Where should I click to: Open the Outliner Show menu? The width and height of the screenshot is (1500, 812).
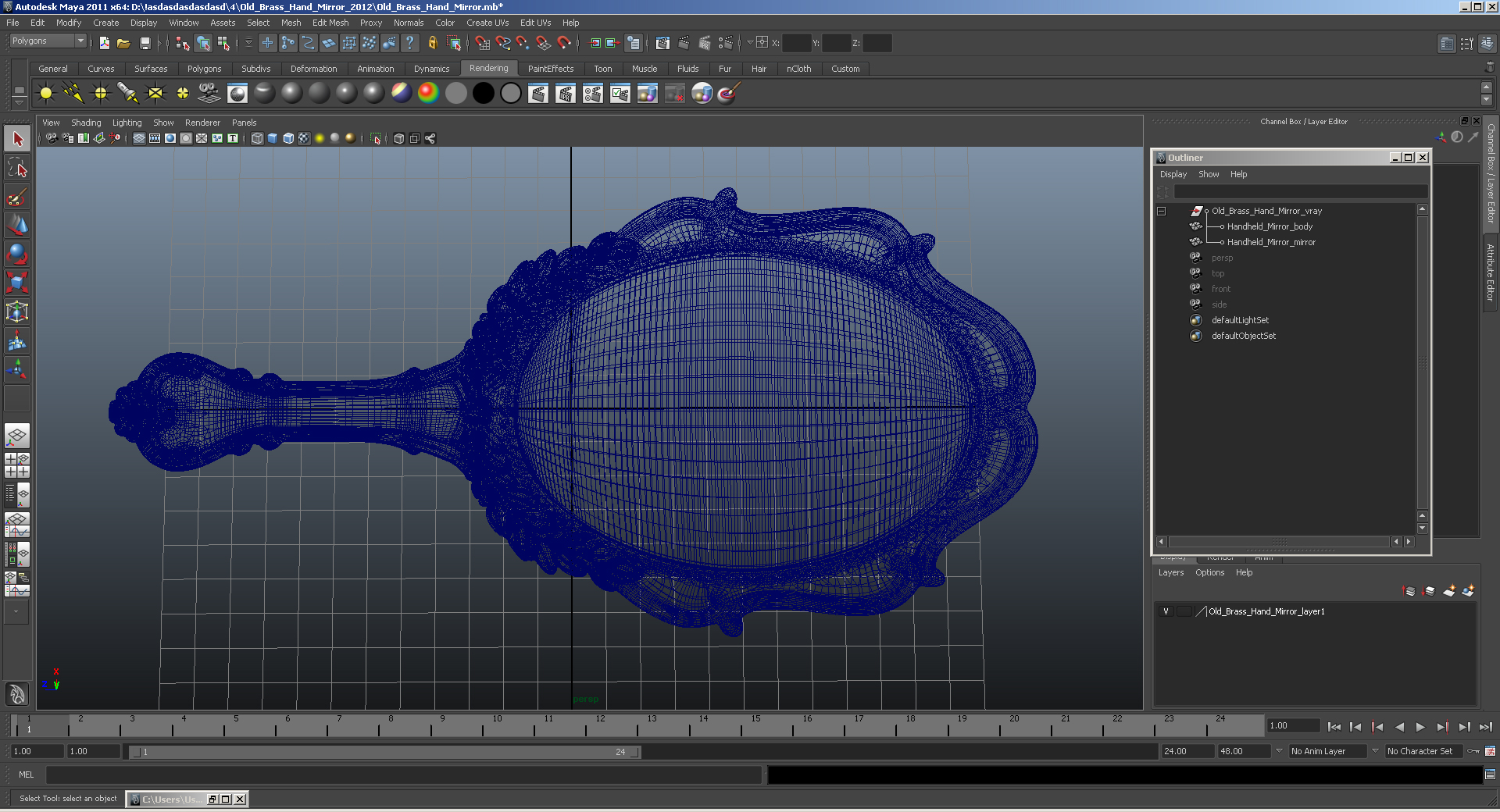1209,174
